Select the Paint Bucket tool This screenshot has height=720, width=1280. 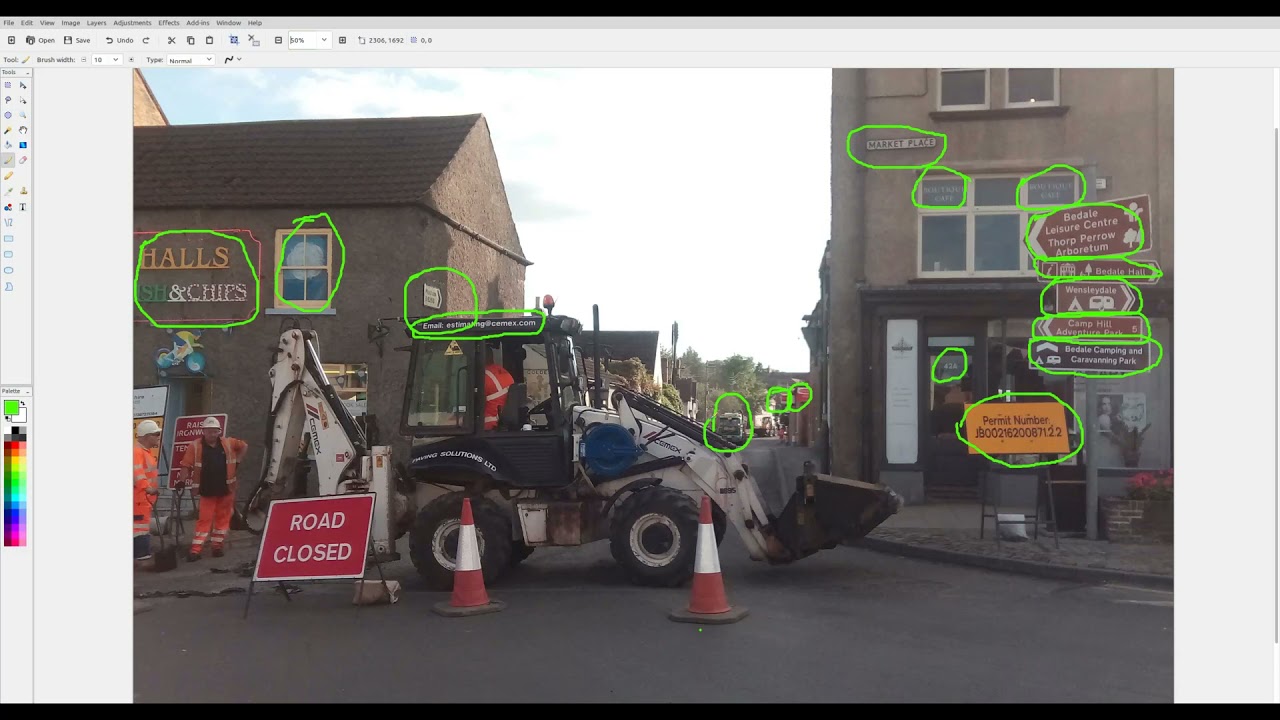(8, 145)
